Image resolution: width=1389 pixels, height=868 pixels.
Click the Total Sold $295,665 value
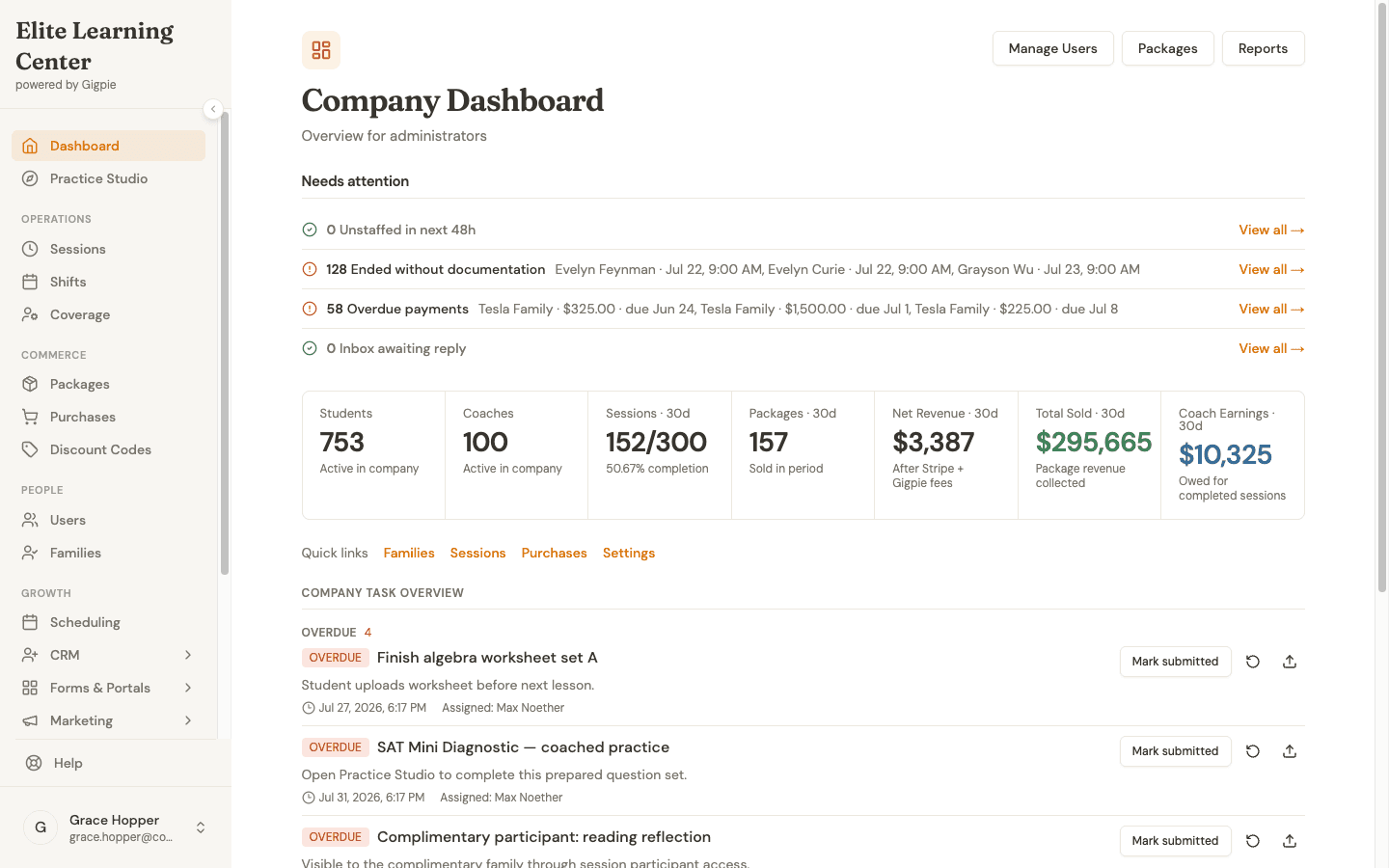point(1094,442)
